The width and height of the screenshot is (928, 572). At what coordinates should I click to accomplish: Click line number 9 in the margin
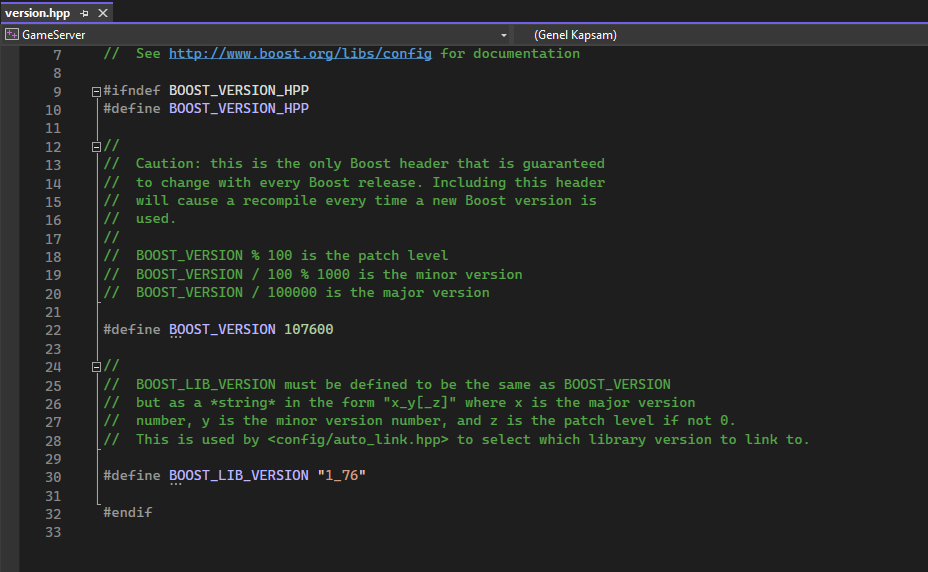point(57,92)
